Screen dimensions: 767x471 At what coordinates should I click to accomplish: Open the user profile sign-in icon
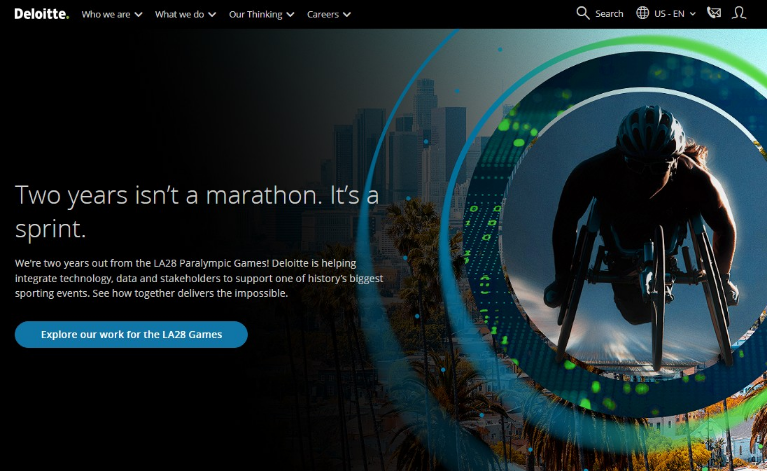(739, 13)
